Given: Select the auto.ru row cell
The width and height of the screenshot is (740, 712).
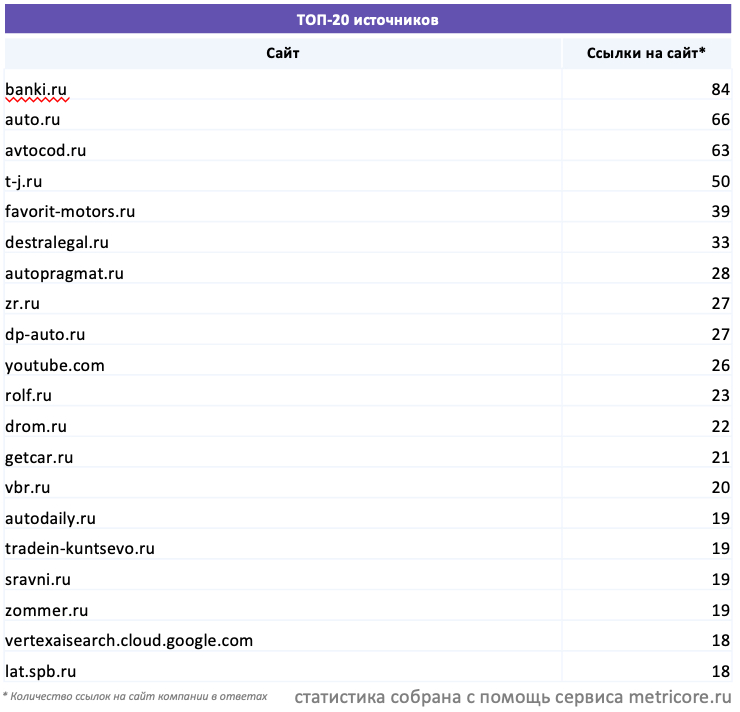Looking at the screenshot, I should tap(33, 120).
